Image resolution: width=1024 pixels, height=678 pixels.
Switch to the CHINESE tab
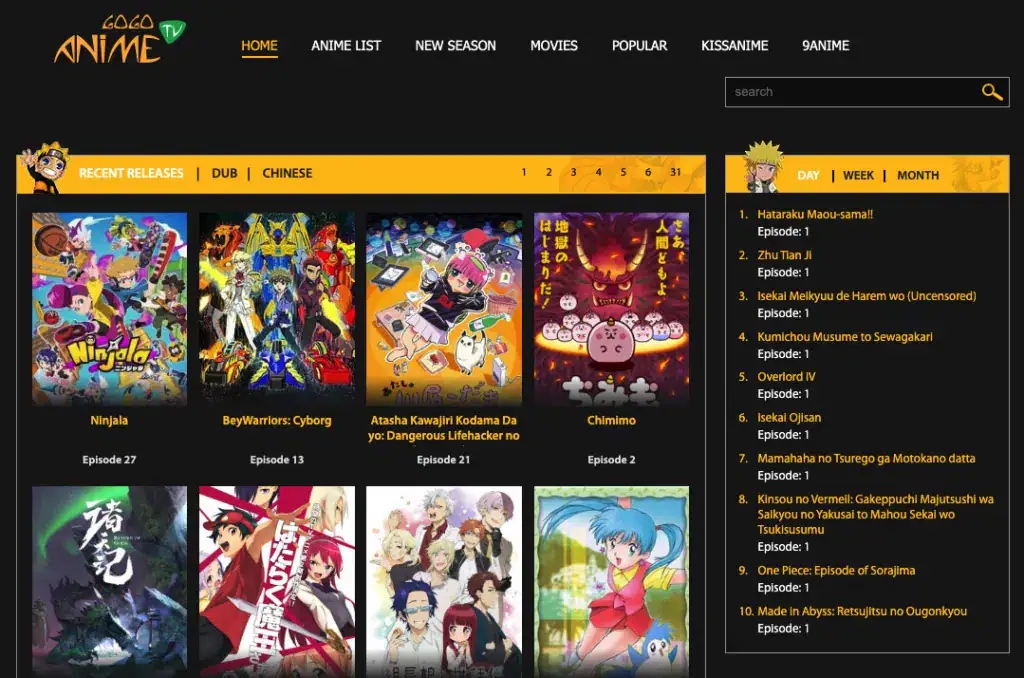(x=287, y=172)
